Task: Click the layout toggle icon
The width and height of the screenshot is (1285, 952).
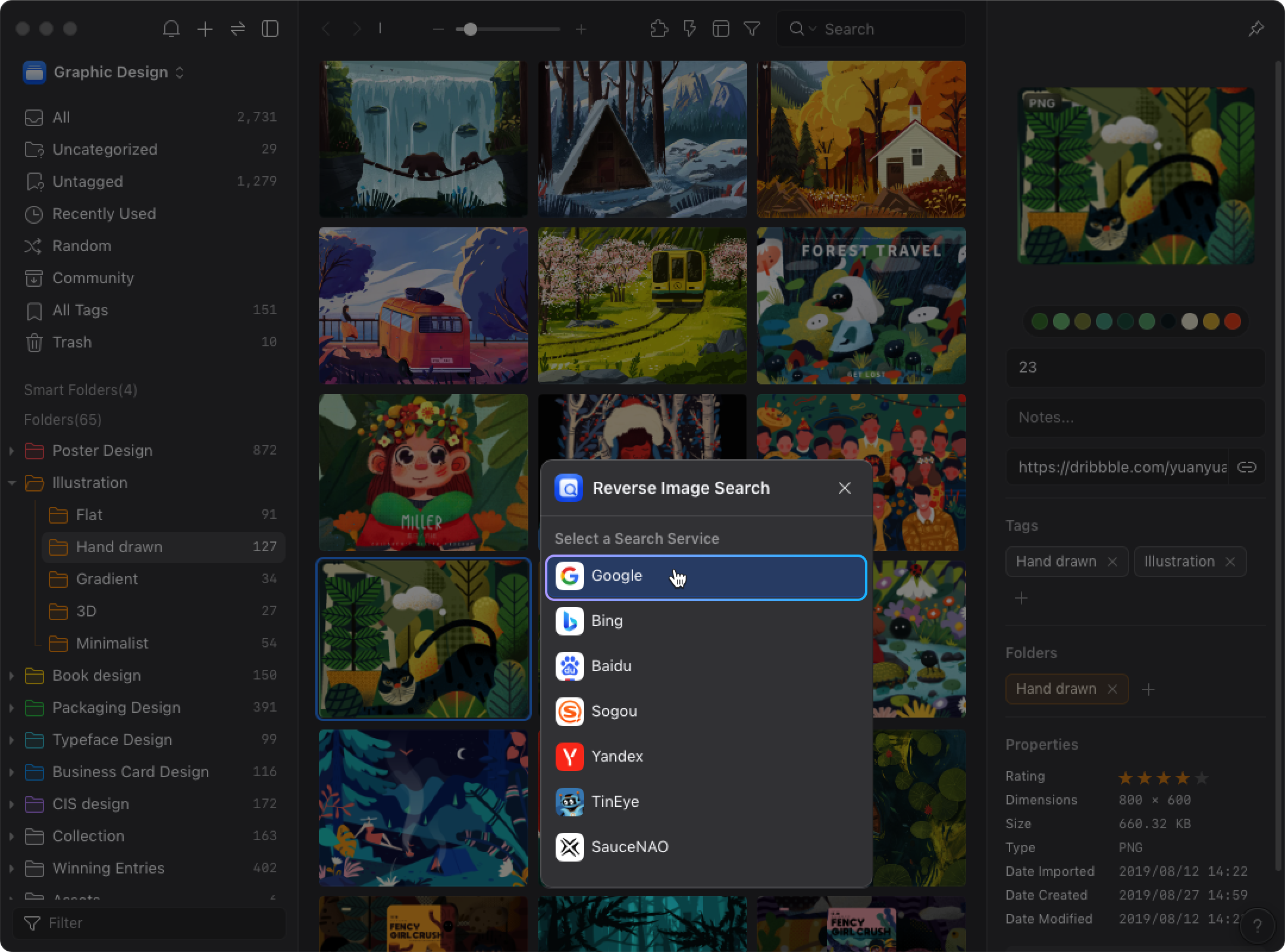Action: tap(721, 28)
